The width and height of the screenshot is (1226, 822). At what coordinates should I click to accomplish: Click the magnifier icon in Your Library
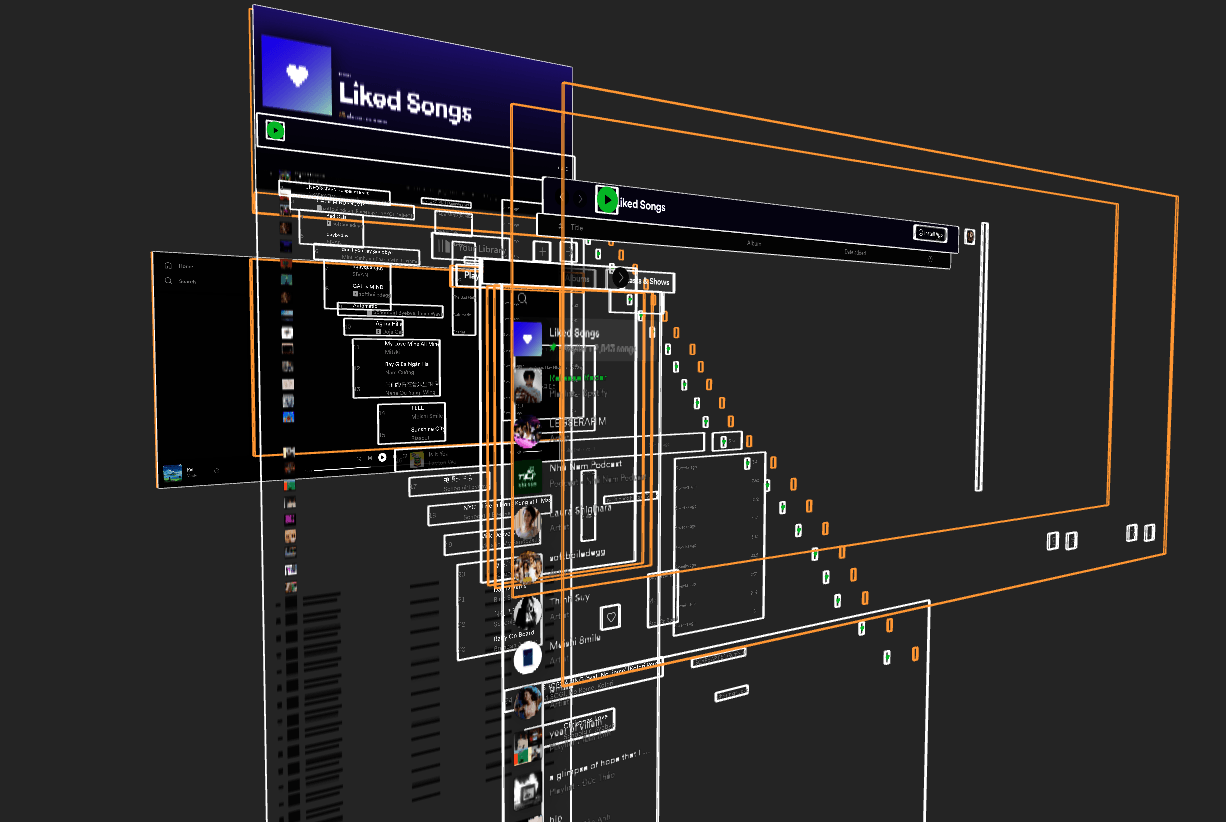521,299
